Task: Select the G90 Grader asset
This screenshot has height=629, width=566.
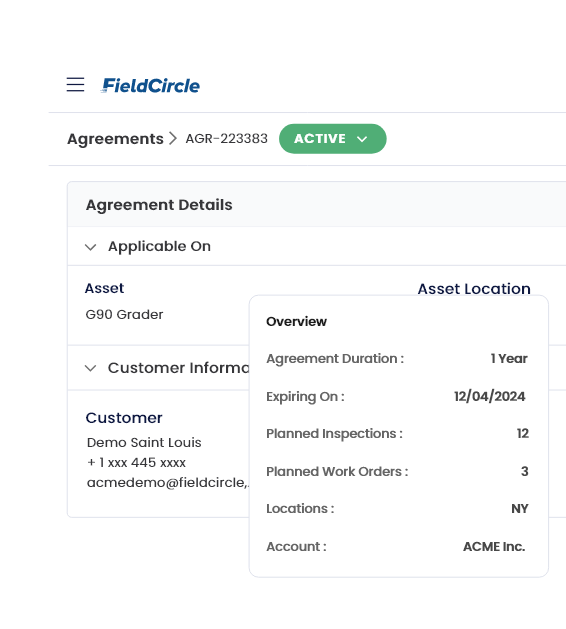Action: [x=124, y=314]
